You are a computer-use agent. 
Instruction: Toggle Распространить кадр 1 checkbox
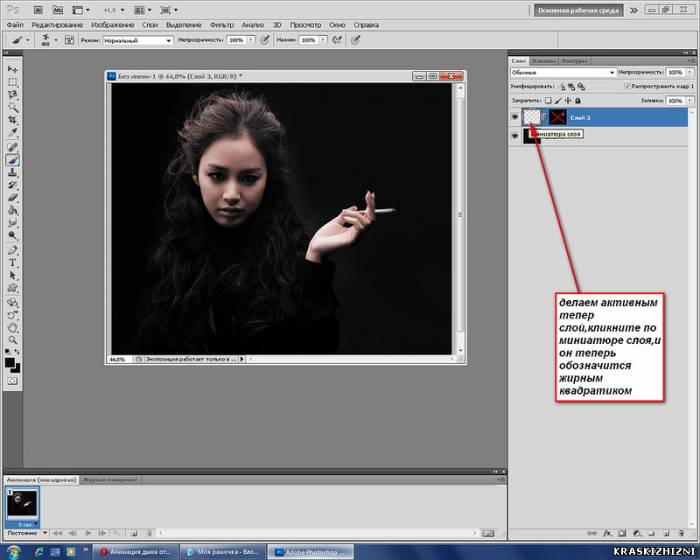point(628,86)
